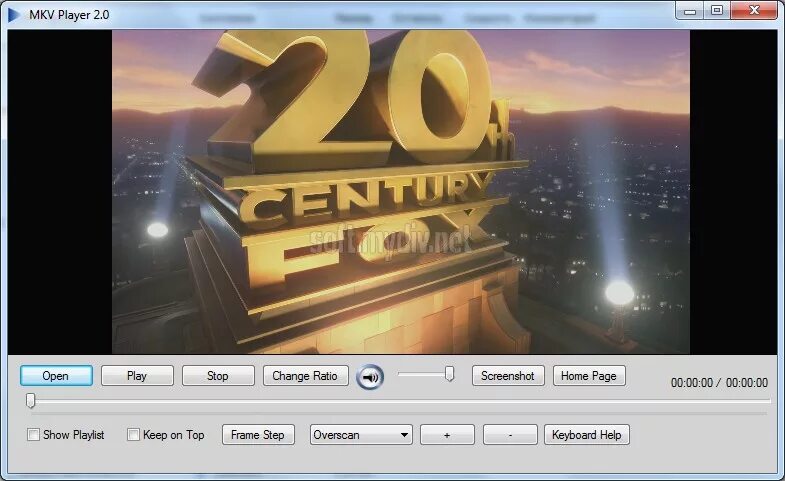Expand the Overscan dropdown
Image resolution: width=785 pixels, height=481 pixels.
click(x=361, y=434)
